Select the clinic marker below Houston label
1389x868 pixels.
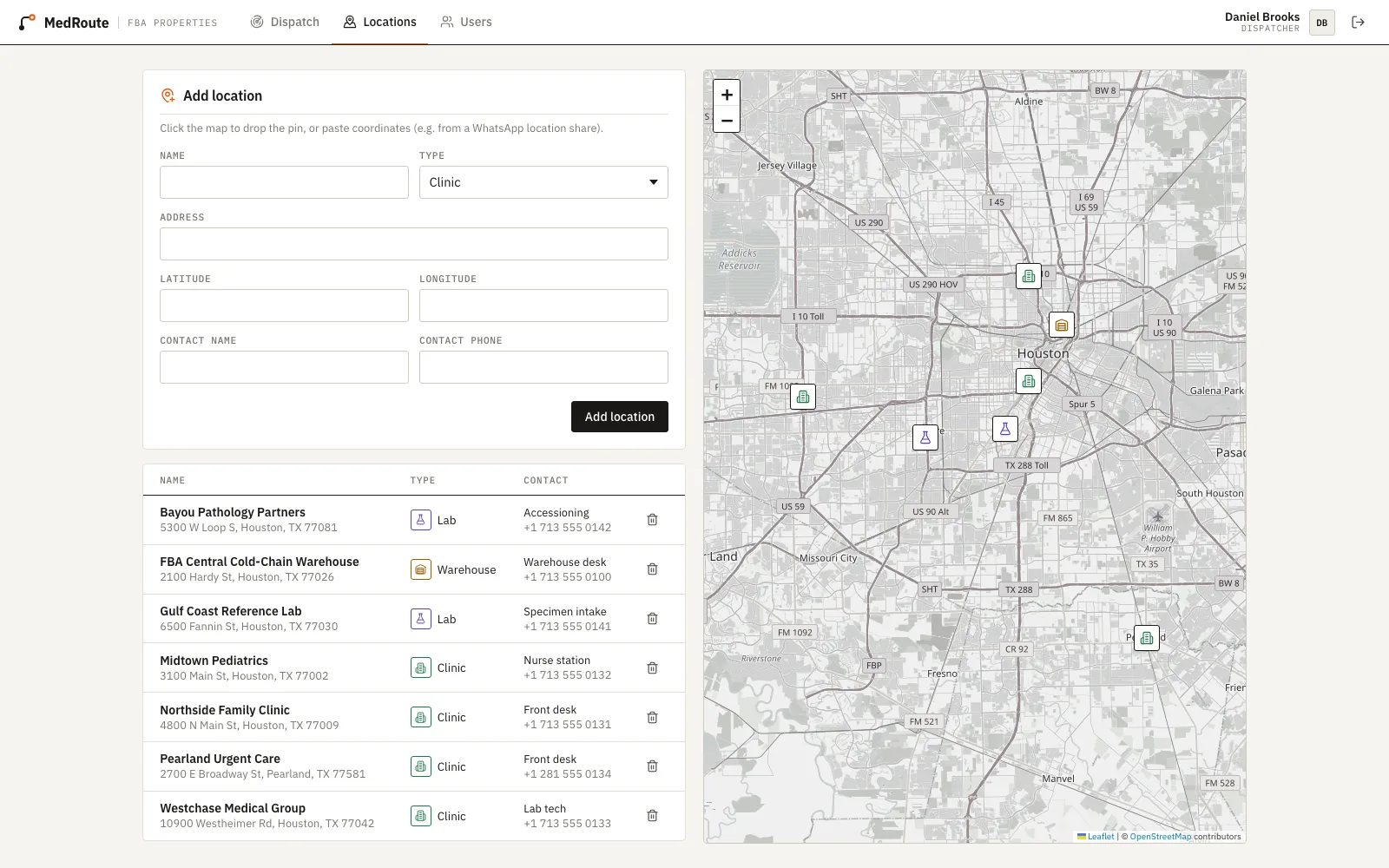pyautogui.click(x=1029, y=381)
